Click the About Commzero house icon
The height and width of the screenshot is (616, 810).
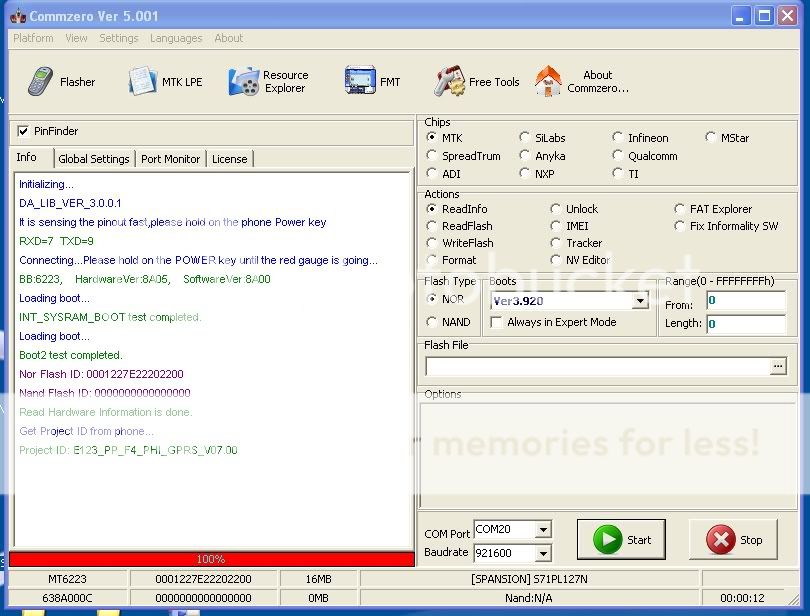point(548,82)
